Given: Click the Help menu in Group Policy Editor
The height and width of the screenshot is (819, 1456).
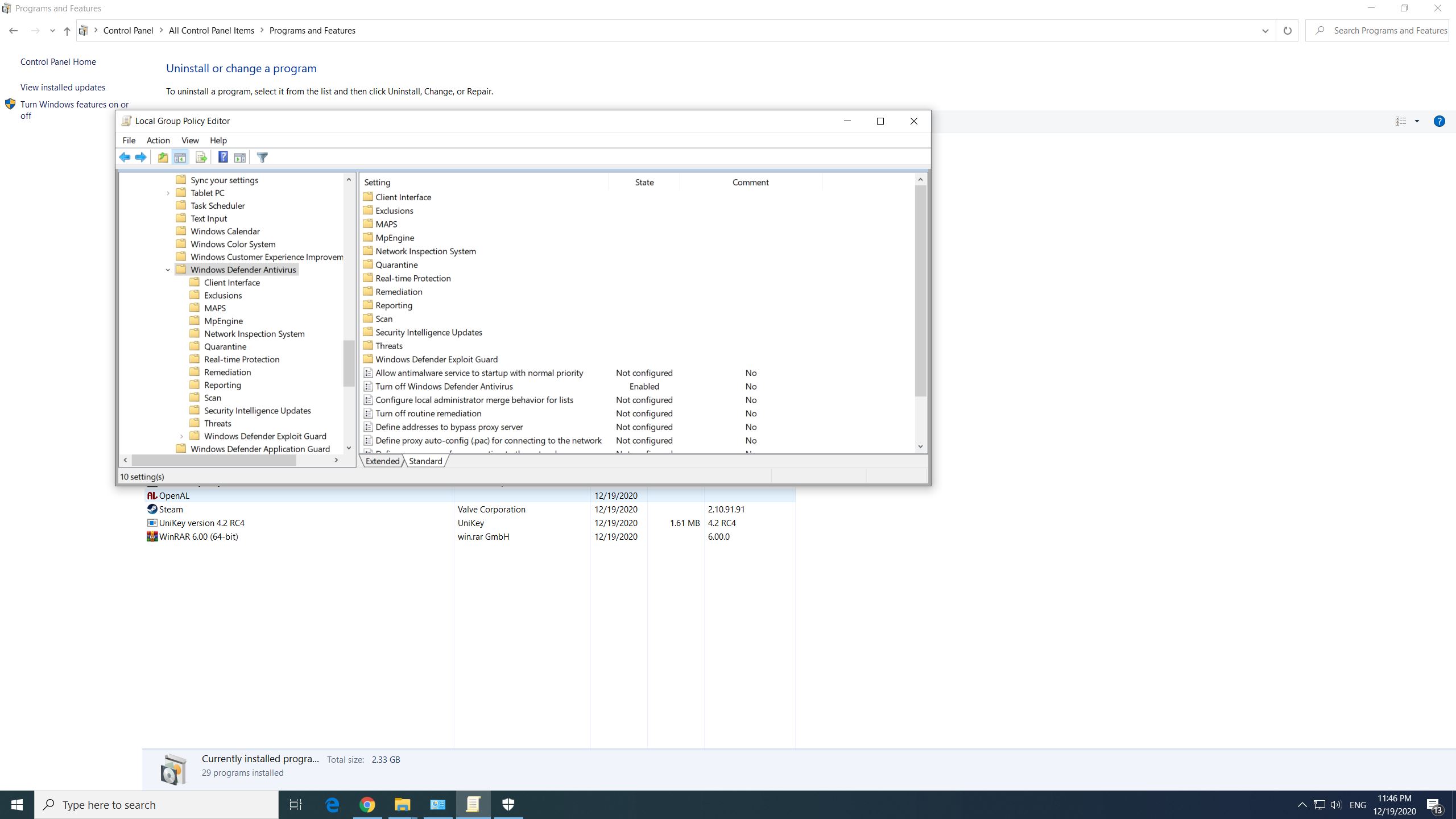Looking at the screenshot, I should (x=218, y=140).
